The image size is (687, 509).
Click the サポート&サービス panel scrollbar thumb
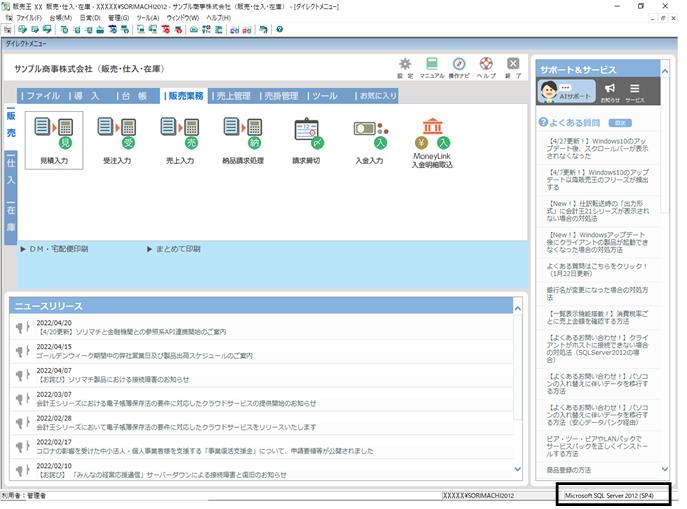coord(665,145)
